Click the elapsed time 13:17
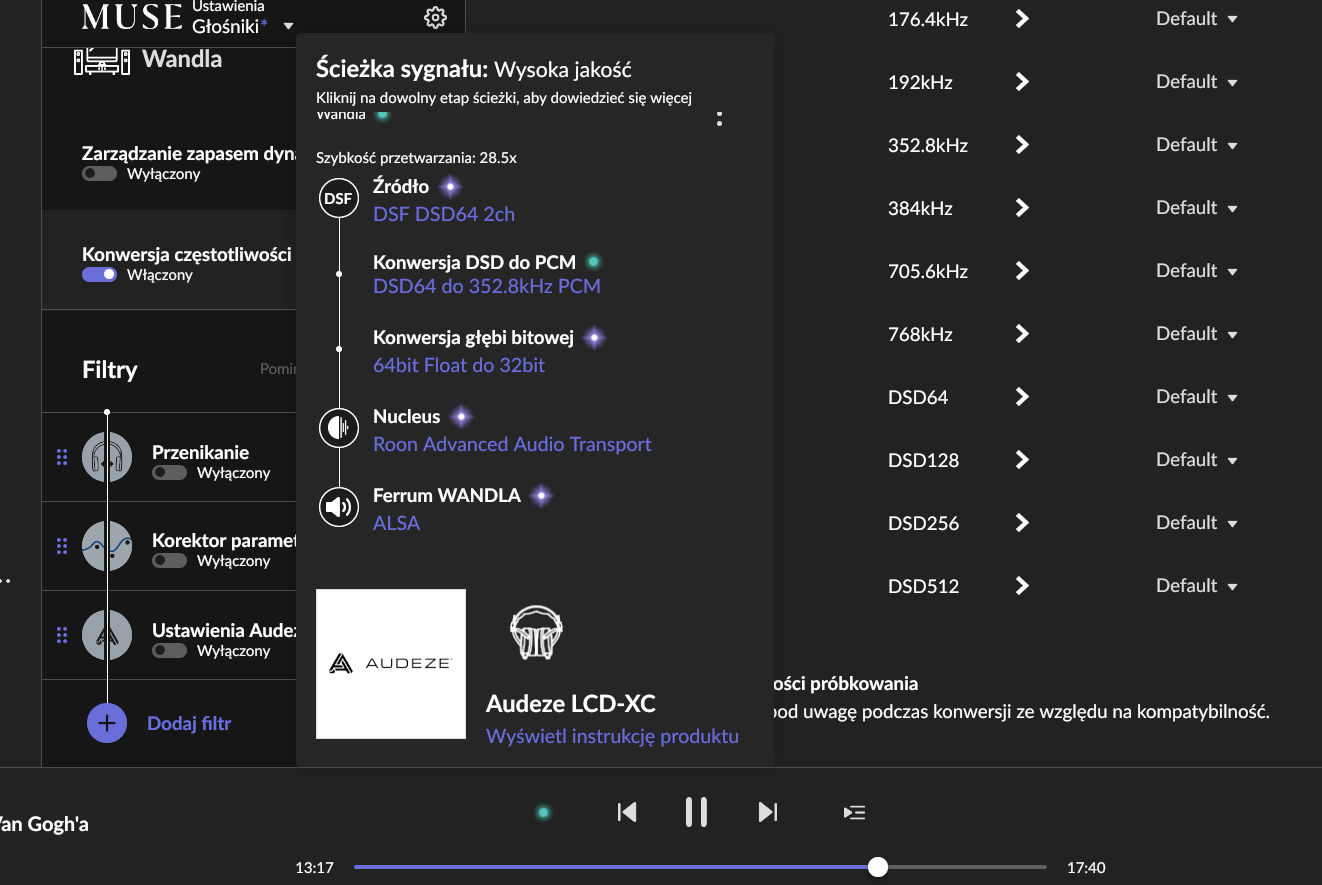This screenshot has height=885, width=1322. [314, 868]
